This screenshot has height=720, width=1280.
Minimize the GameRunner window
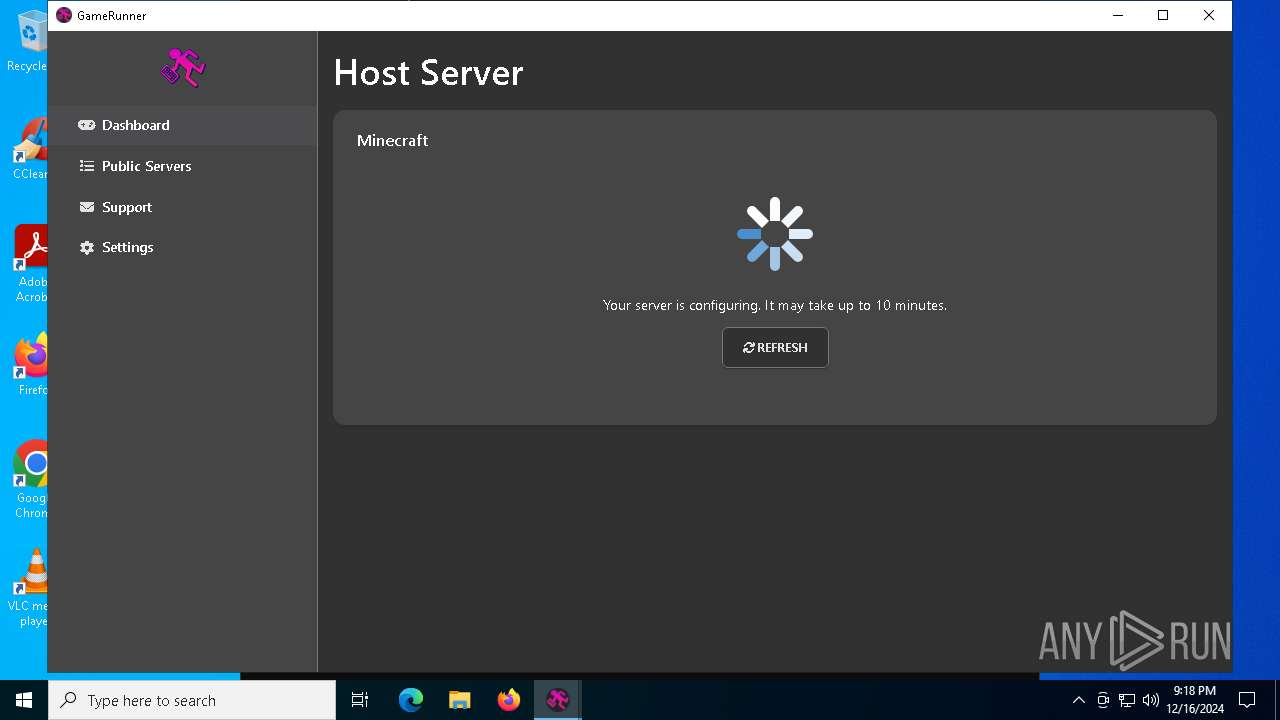coord(1117,15)
